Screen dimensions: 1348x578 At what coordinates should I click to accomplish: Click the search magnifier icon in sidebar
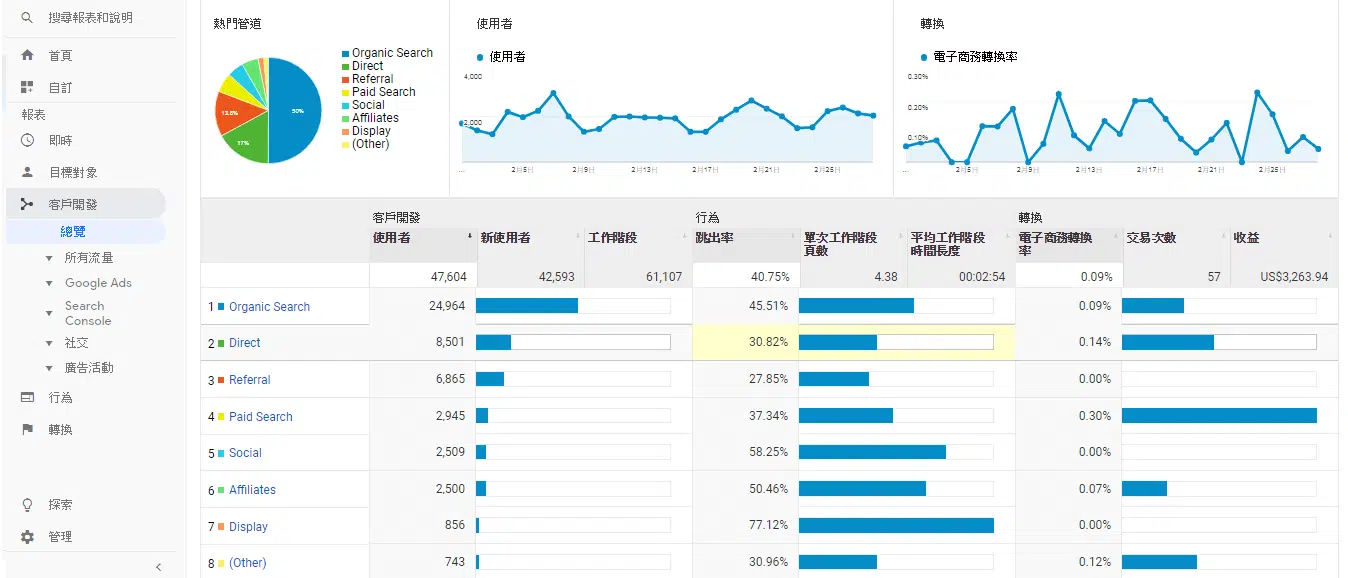27,18
